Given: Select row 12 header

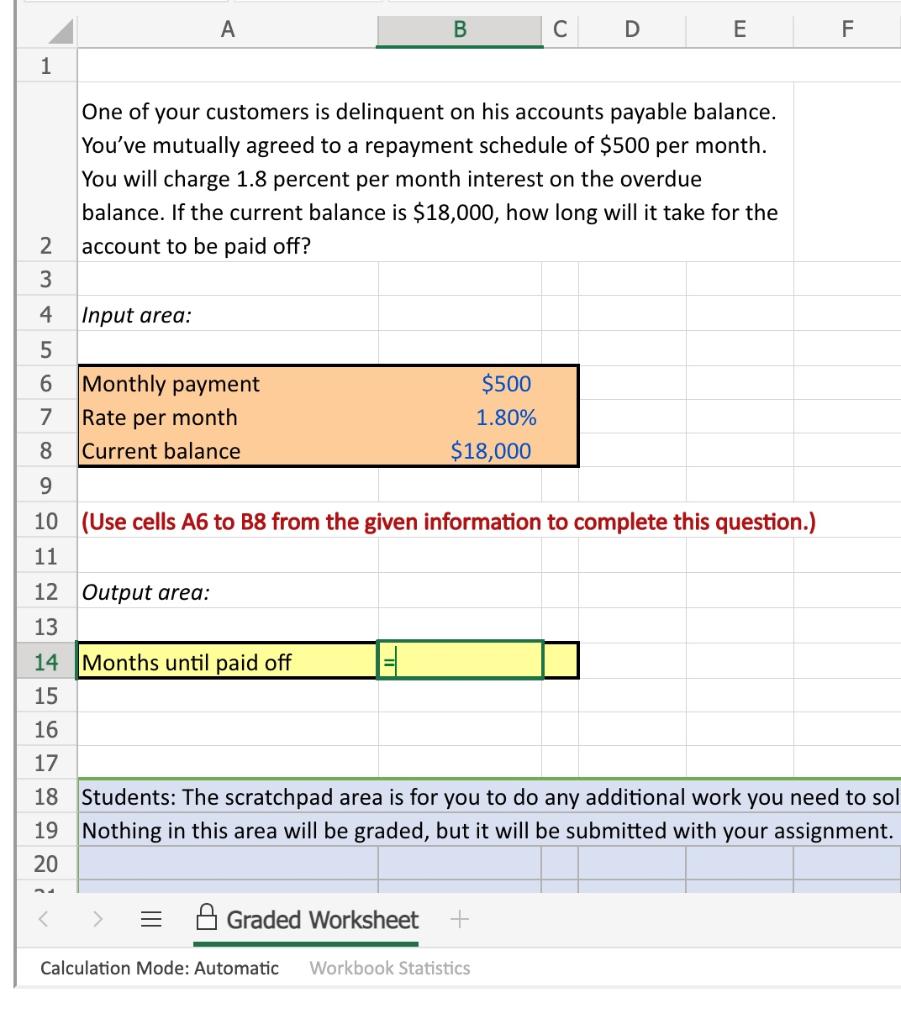Looking at the screenshot, I should (46, 592).
